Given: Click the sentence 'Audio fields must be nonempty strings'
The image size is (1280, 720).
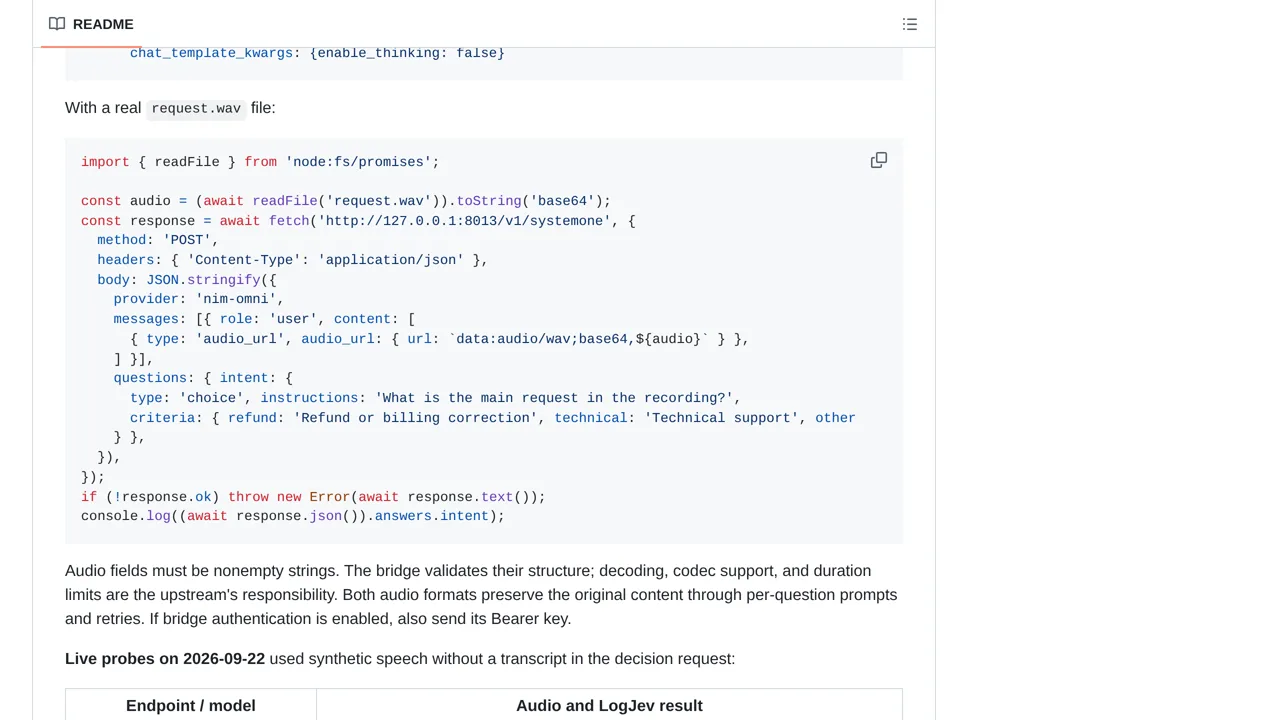Looking at the screenshot, I should point(202,571).
